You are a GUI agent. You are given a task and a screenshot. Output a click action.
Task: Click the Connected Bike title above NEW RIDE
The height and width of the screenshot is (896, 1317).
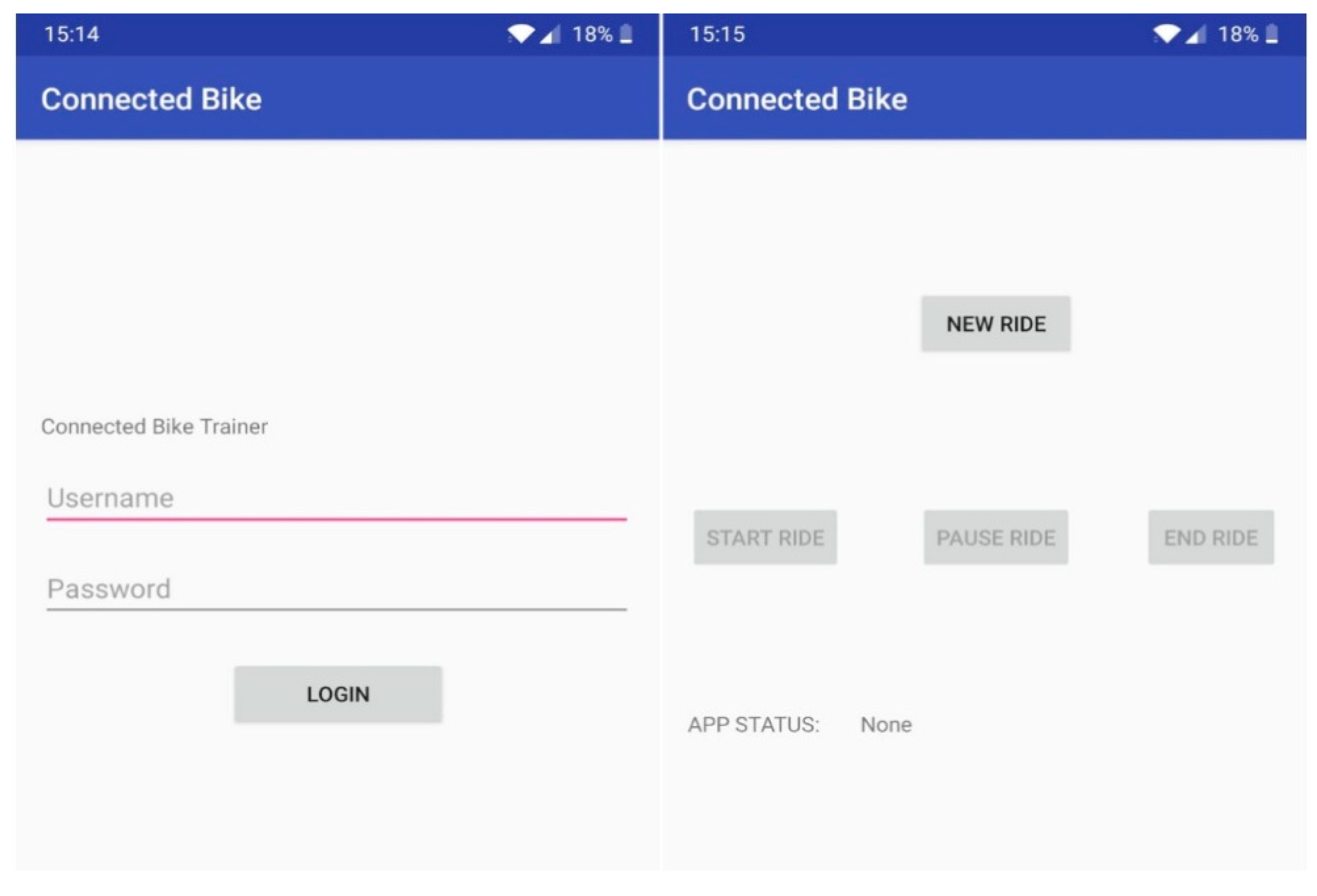[797, 99]
